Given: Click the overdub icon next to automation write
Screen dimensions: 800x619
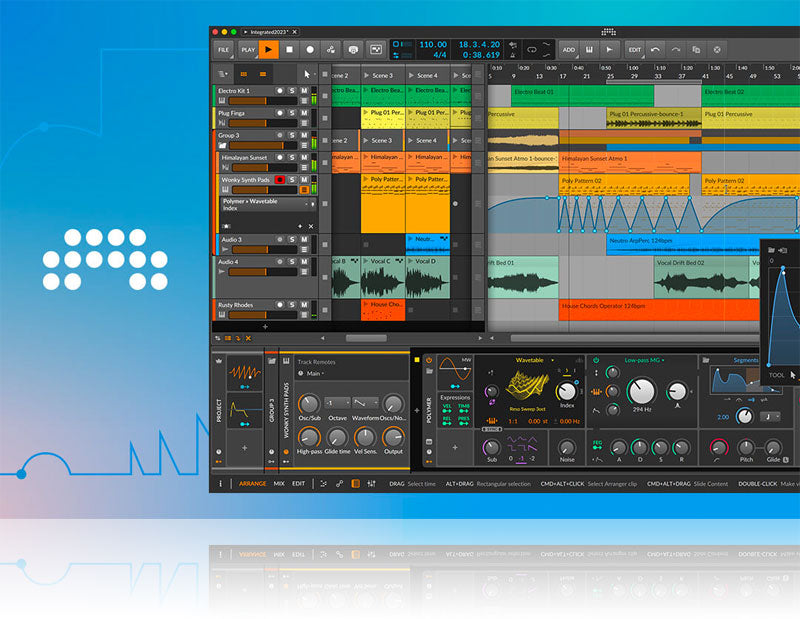Looking at the screenshot, I should point(353,49).
